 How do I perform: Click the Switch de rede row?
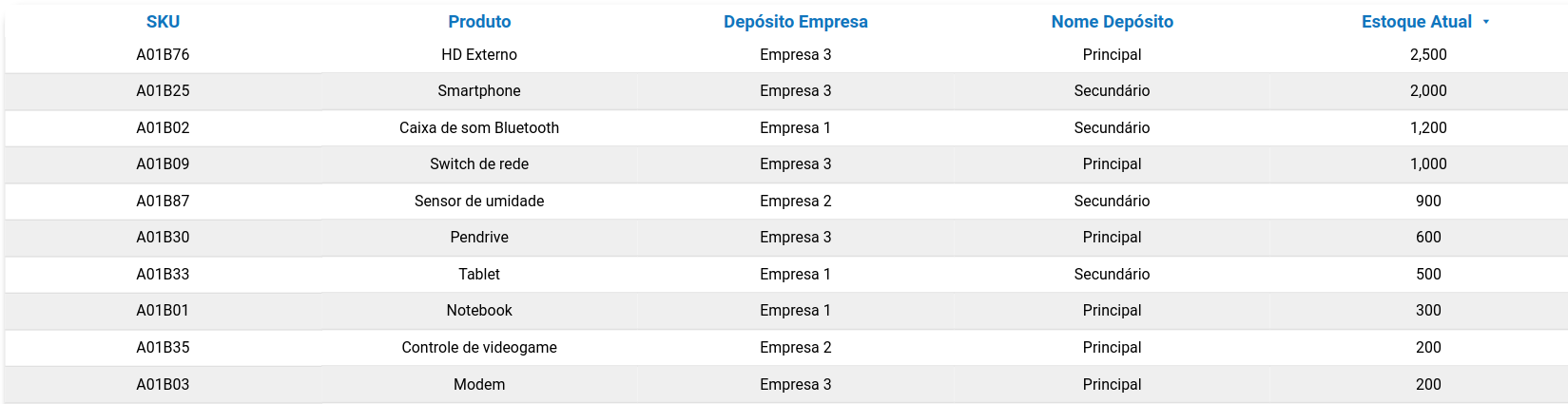point(479,164)
